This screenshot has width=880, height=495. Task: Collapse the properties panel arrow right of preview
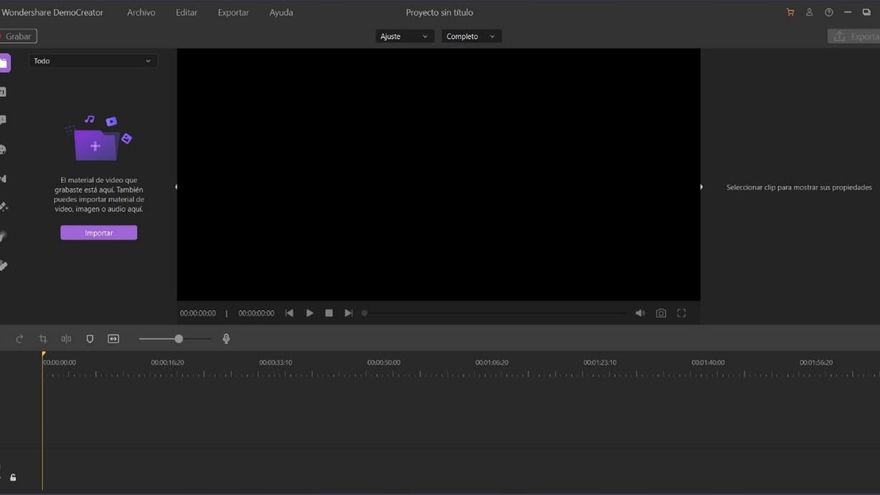point(701,187)
